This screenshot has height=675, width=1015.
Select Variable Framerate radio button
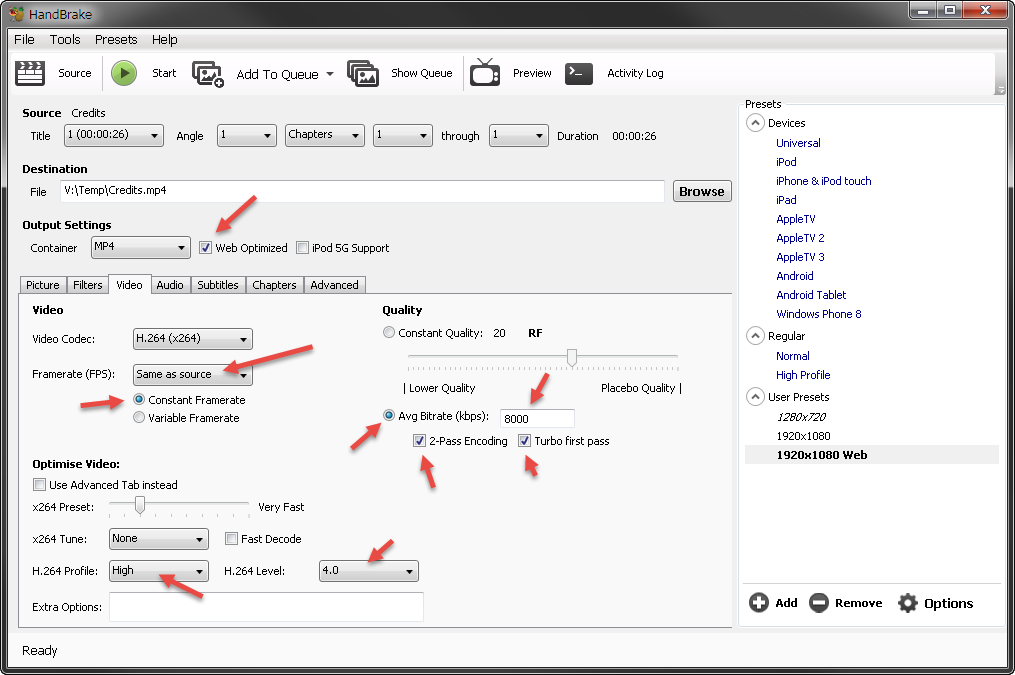tap(139, 417)
